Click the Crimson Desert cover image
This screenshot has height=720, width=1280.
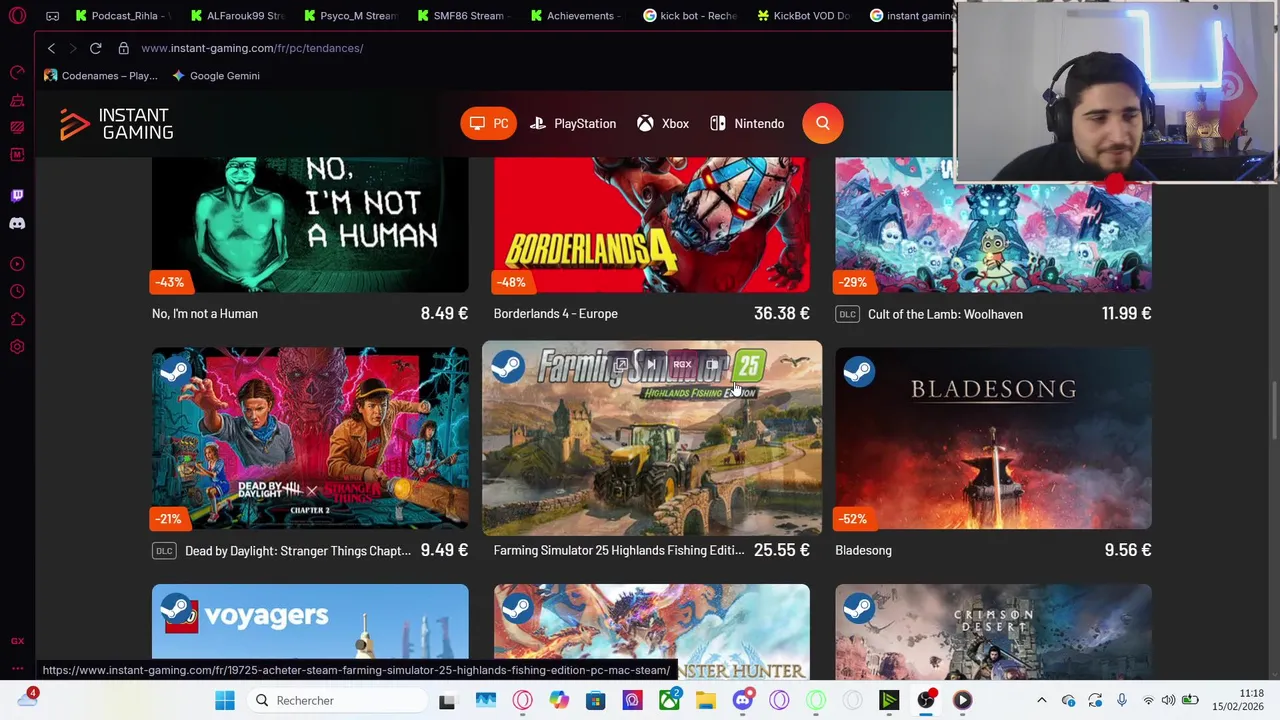[x=993, y=631]
